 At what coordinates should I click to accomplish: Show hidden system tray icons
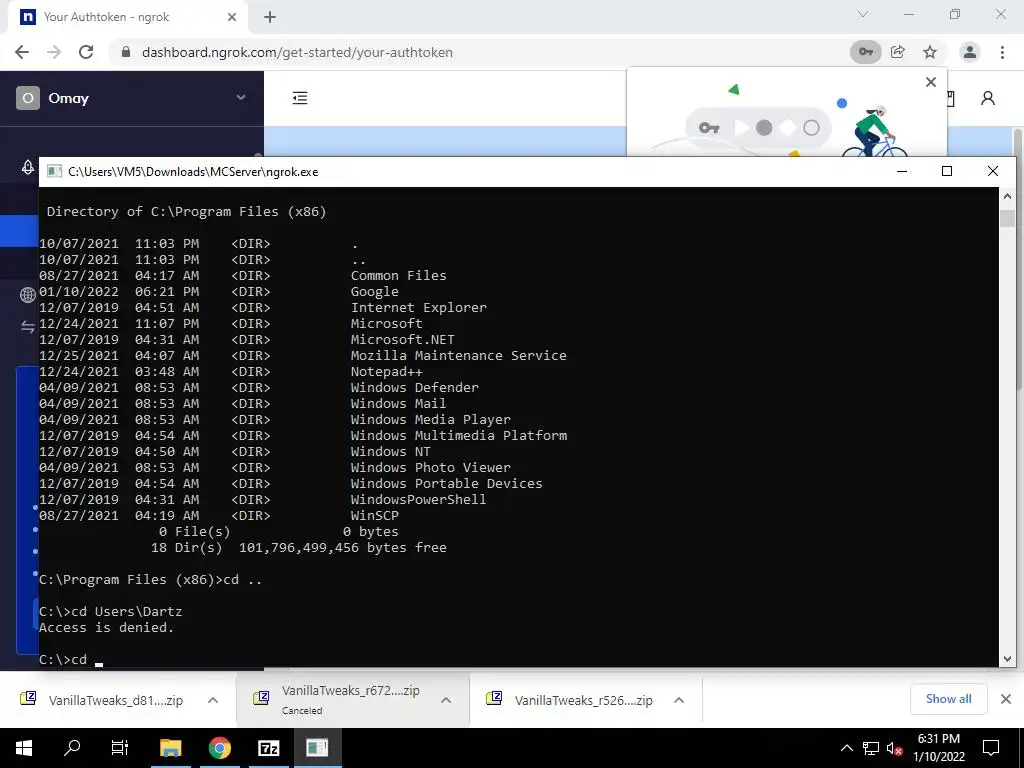click(846, 748)
